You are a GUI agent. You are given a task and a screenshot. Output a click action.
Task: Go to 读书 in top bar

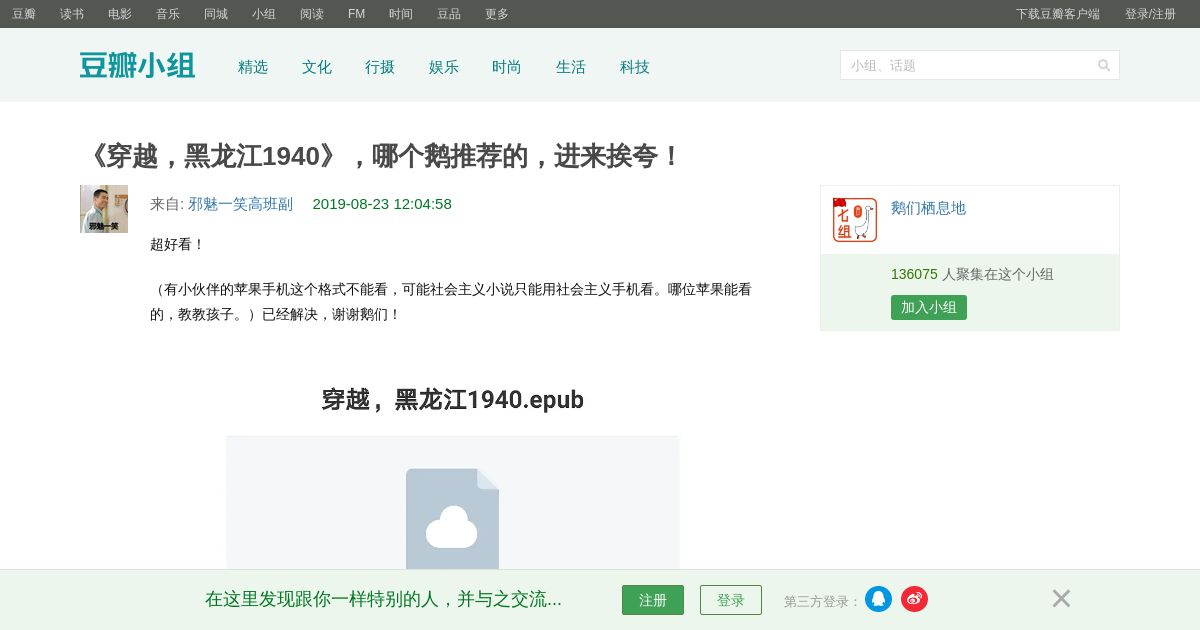[x=72, y=14]
